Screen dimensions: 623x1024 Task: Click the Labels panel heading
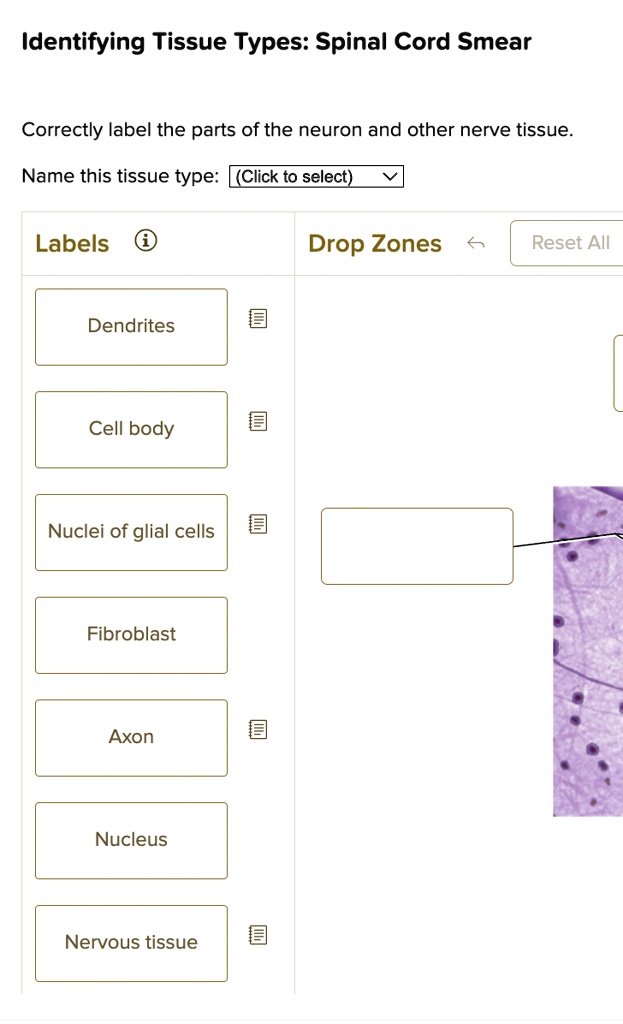click(x=72, y=242)
